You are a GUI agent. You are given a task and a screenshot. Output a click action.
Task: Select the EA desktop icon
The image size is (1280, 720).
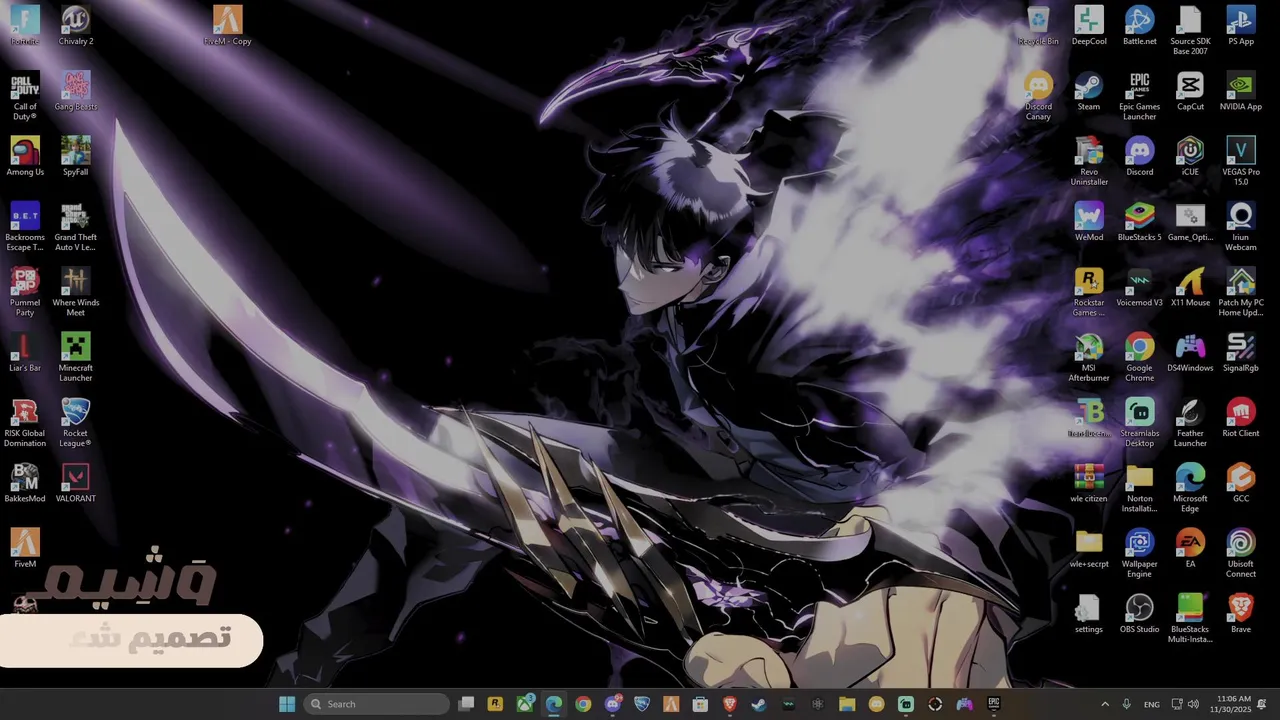(1190, 548)
